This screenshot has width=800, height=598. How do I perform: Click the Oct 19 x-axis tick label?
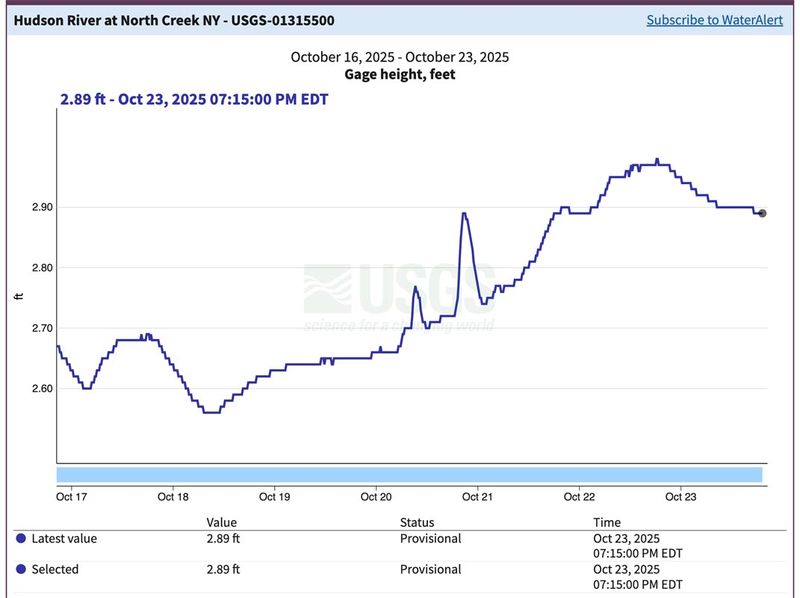(274, 497)
